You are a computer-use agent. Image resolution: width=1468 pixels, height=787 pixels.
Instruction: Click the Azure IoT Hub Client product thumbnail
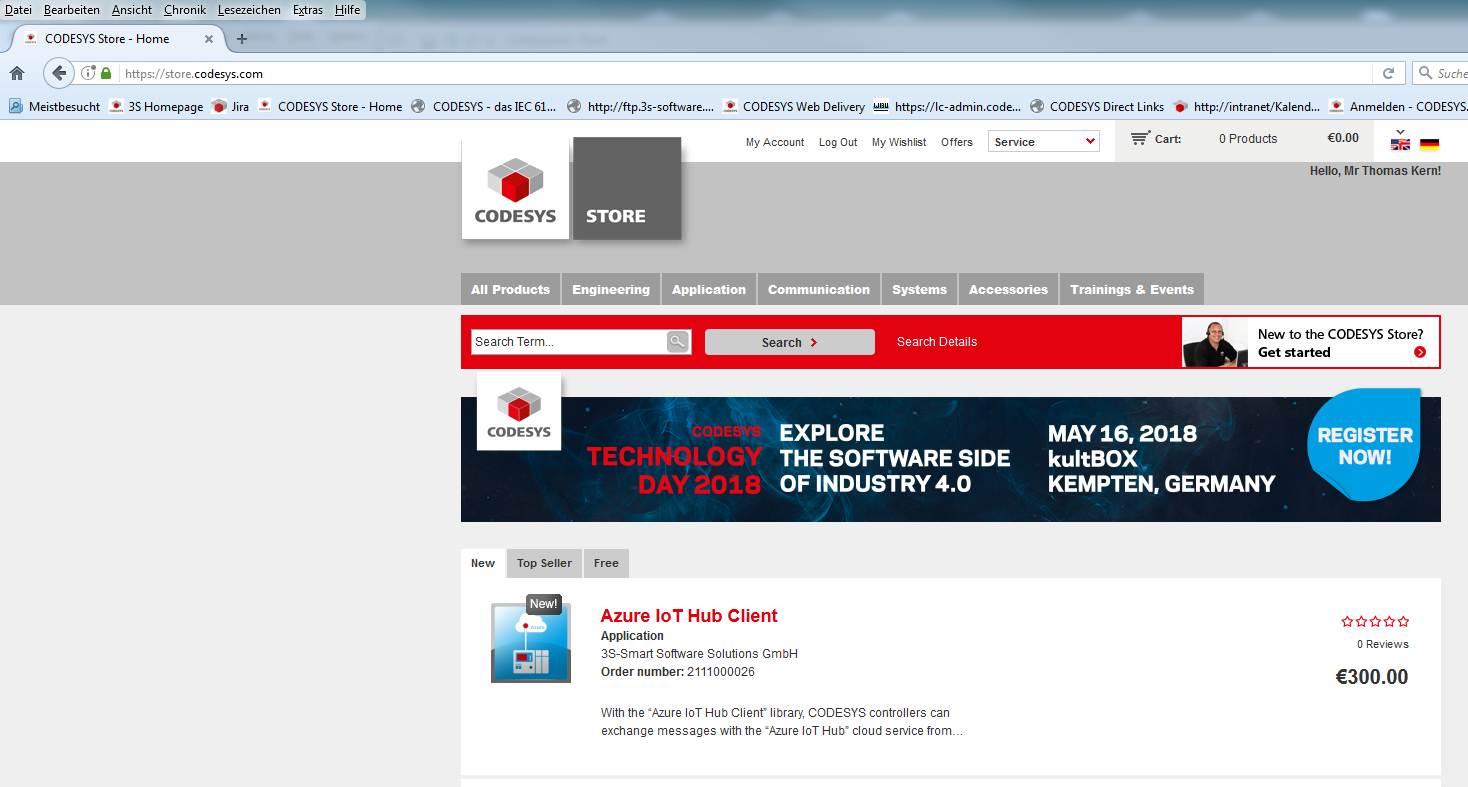pyautogui.click(x=531, y=643)
